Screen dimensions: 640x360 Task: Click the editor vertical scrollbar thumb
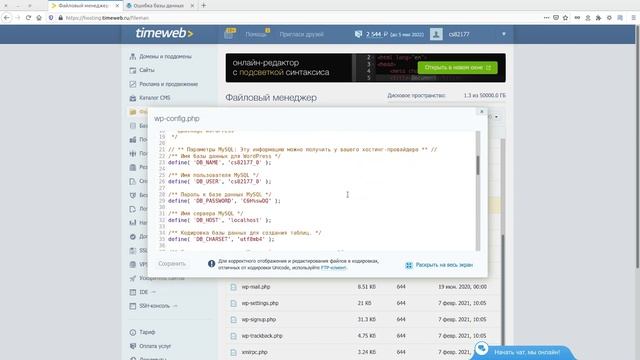pyautogui.click(x=478, y=165)
